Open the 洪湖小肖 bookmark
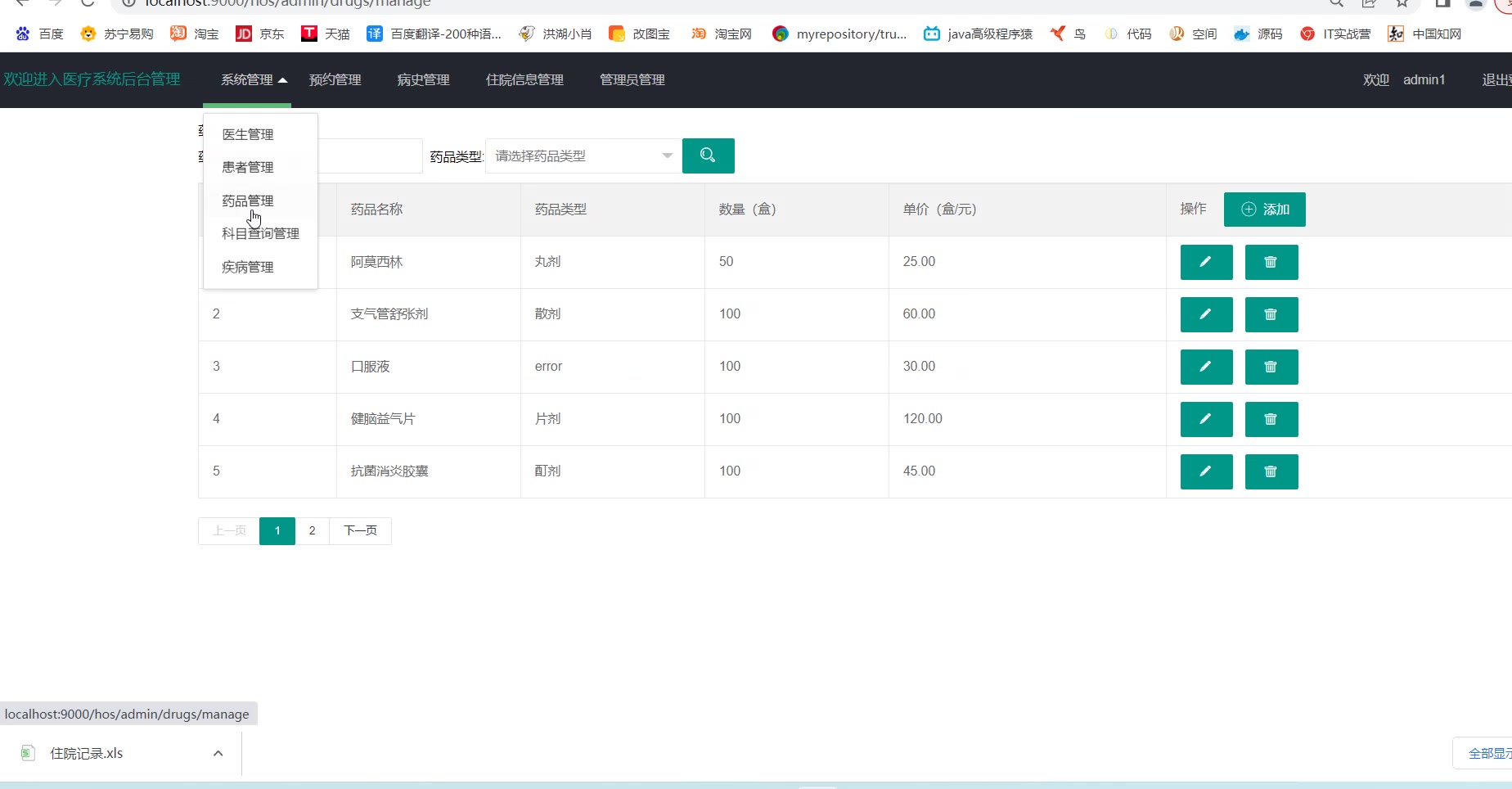 pos(556,34)
